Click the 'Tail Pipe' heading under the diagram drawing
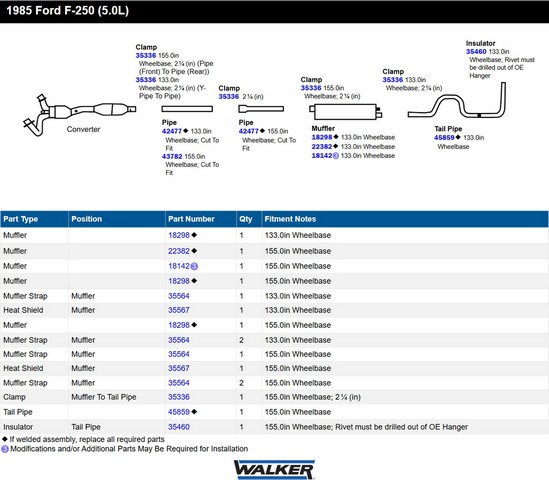The width and height of the screenshot is (549, 480). (x=448, y=129)
